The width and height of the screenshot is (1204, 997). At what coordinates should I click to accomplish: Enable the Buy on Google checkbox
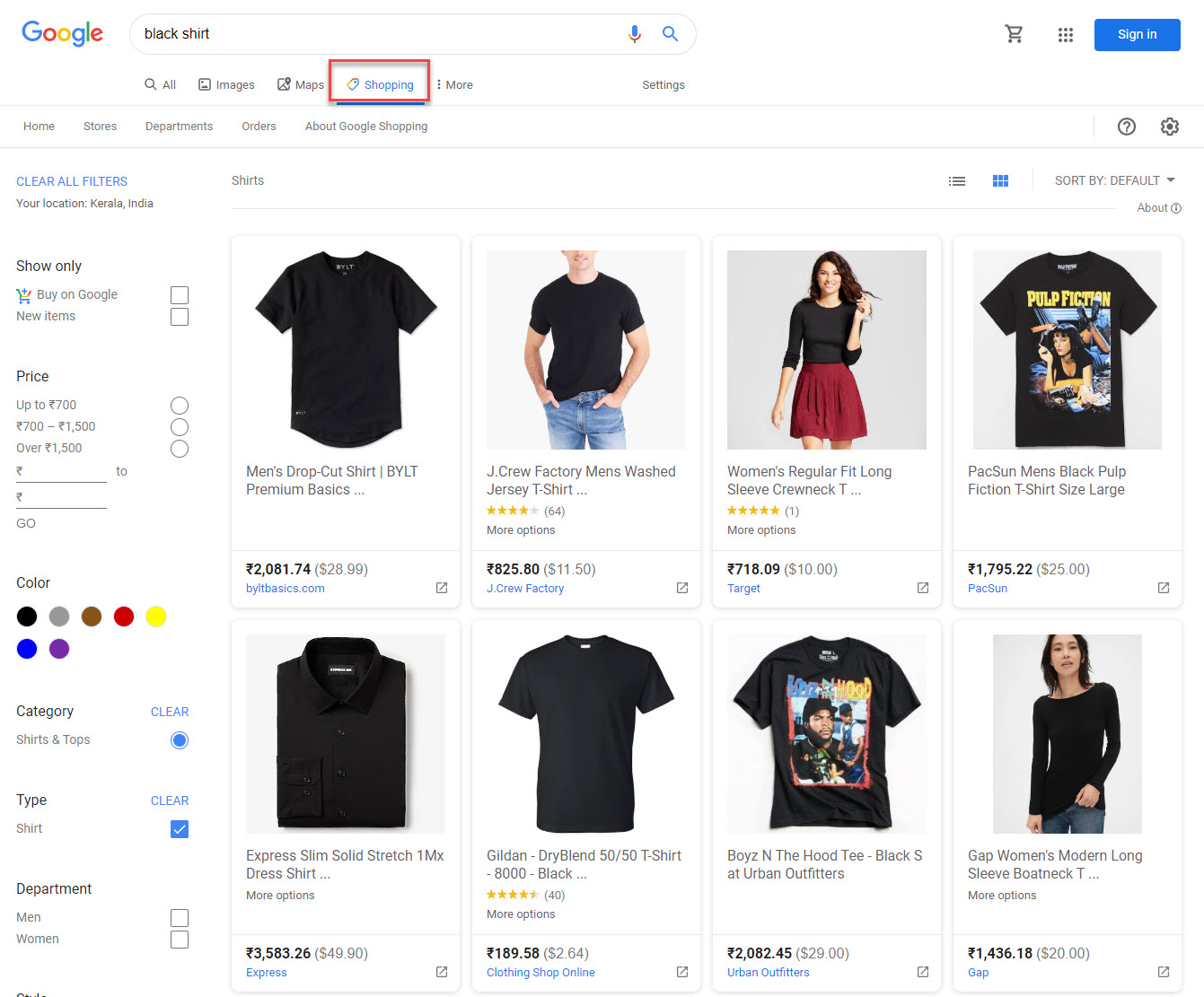180,295
